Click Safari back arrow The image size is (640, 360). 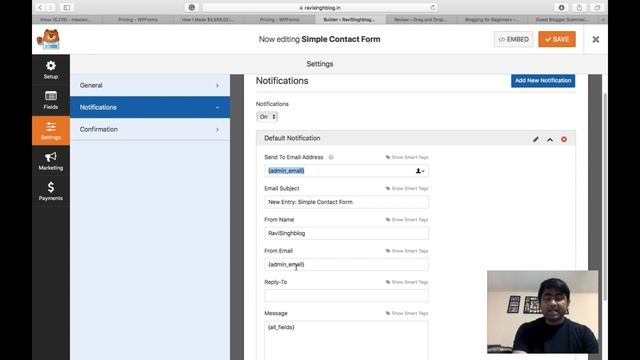[x=40, y=7]
